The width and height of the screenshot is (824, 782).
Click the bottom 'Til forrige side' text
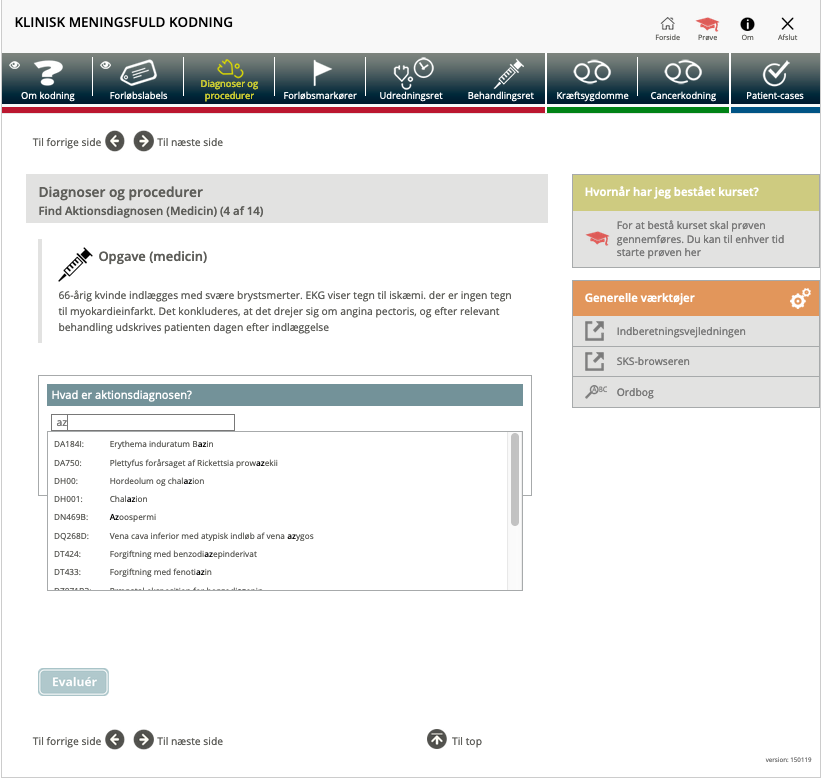(x=67, y=741)
